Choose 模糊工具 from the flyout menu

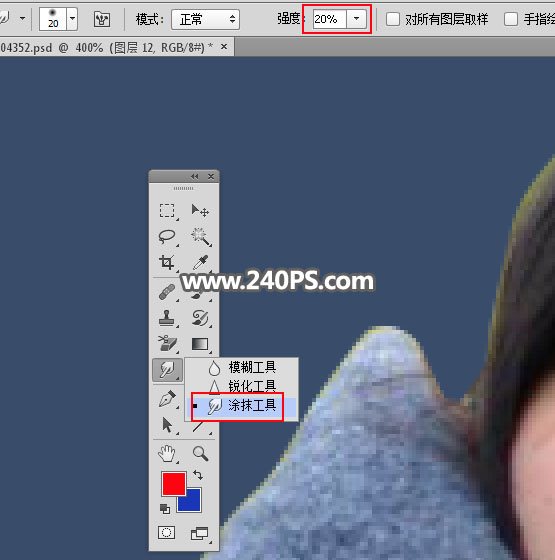tap(242, 368)
